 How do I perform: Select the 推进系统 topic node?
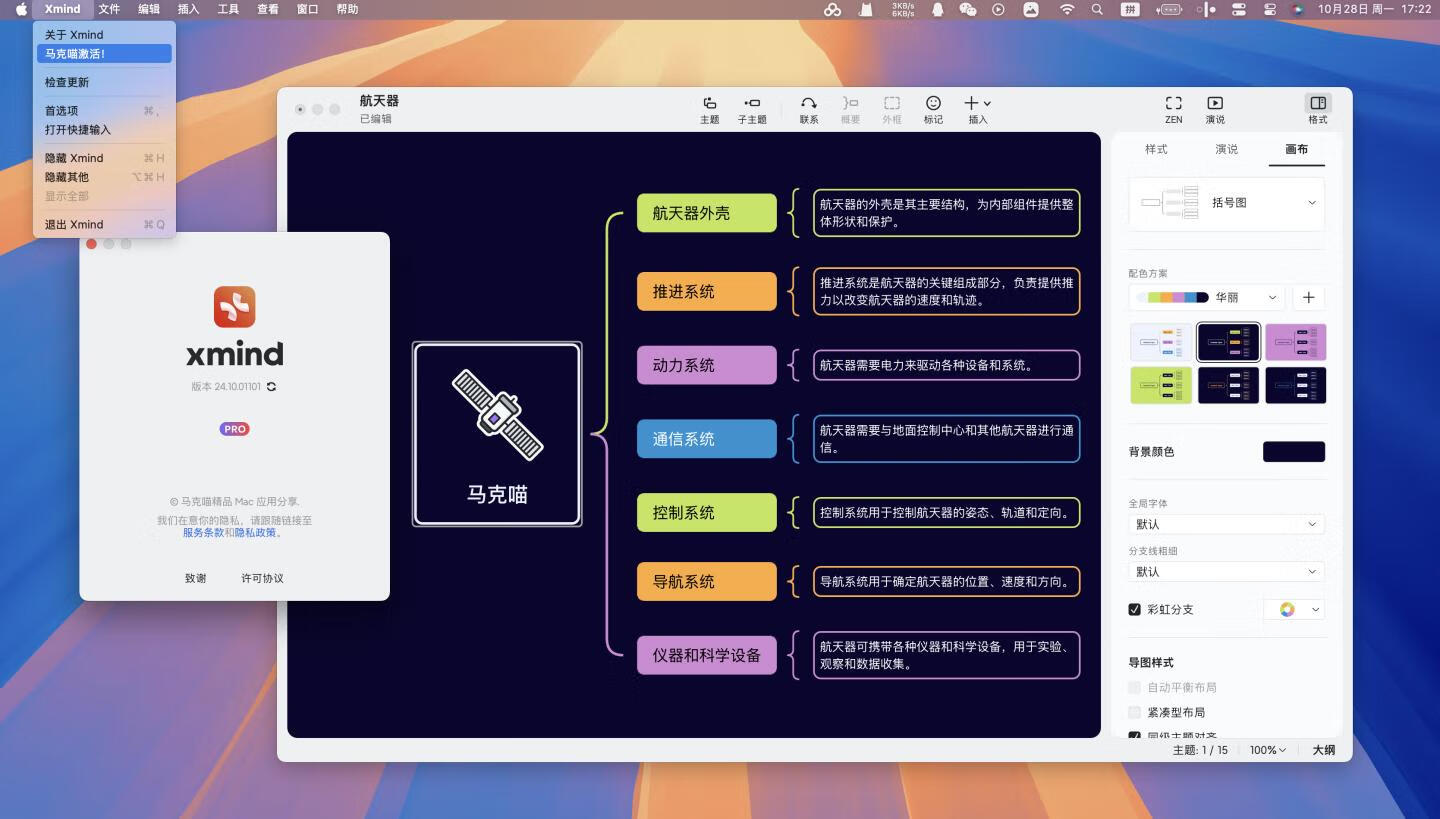[707, 291]
